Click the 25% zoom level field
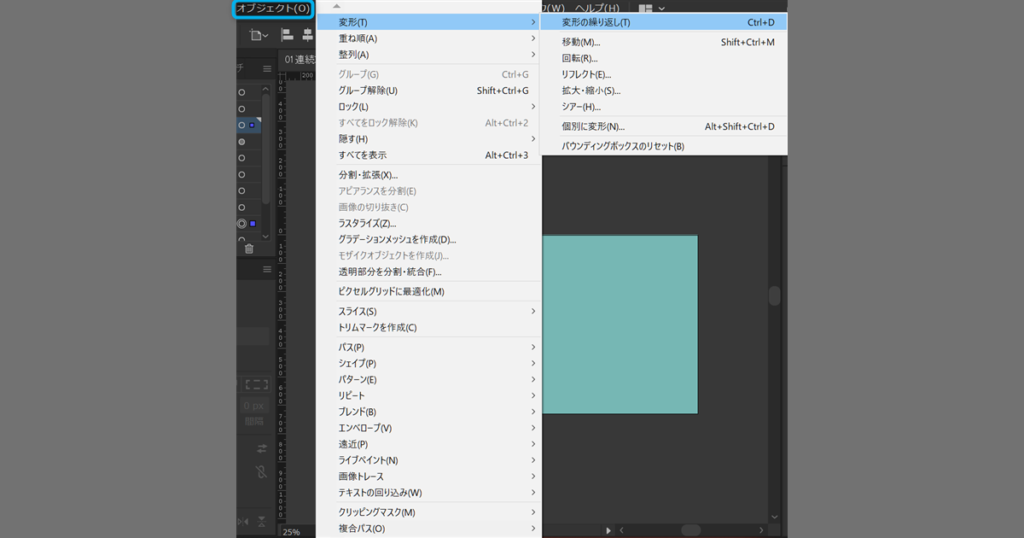1024x538 pixels. click(x=294, y=531)
